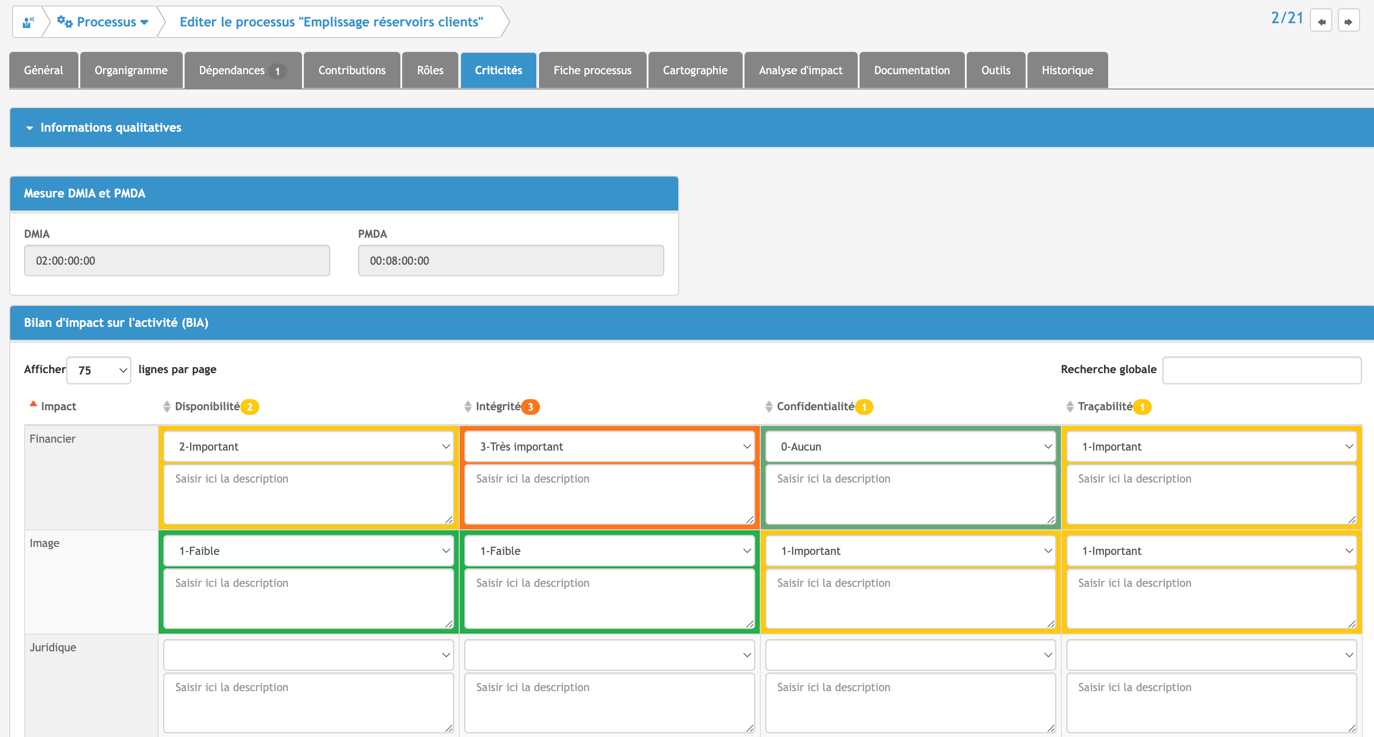This screenshot has width=1374, height=737.
Task: Open the empty Juridique Confidentialité dropdown
Action: 911,655
